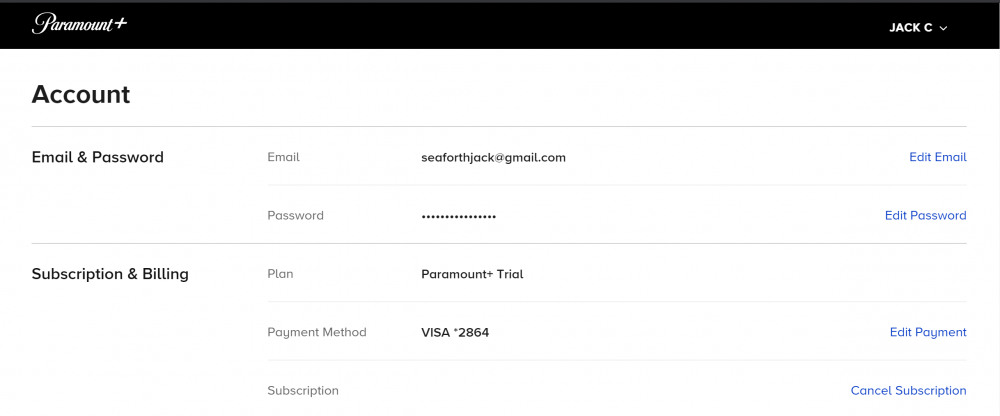Screen dimensions: 1000x416
Task: Click the Email field label
Action: tap(283, 157)
